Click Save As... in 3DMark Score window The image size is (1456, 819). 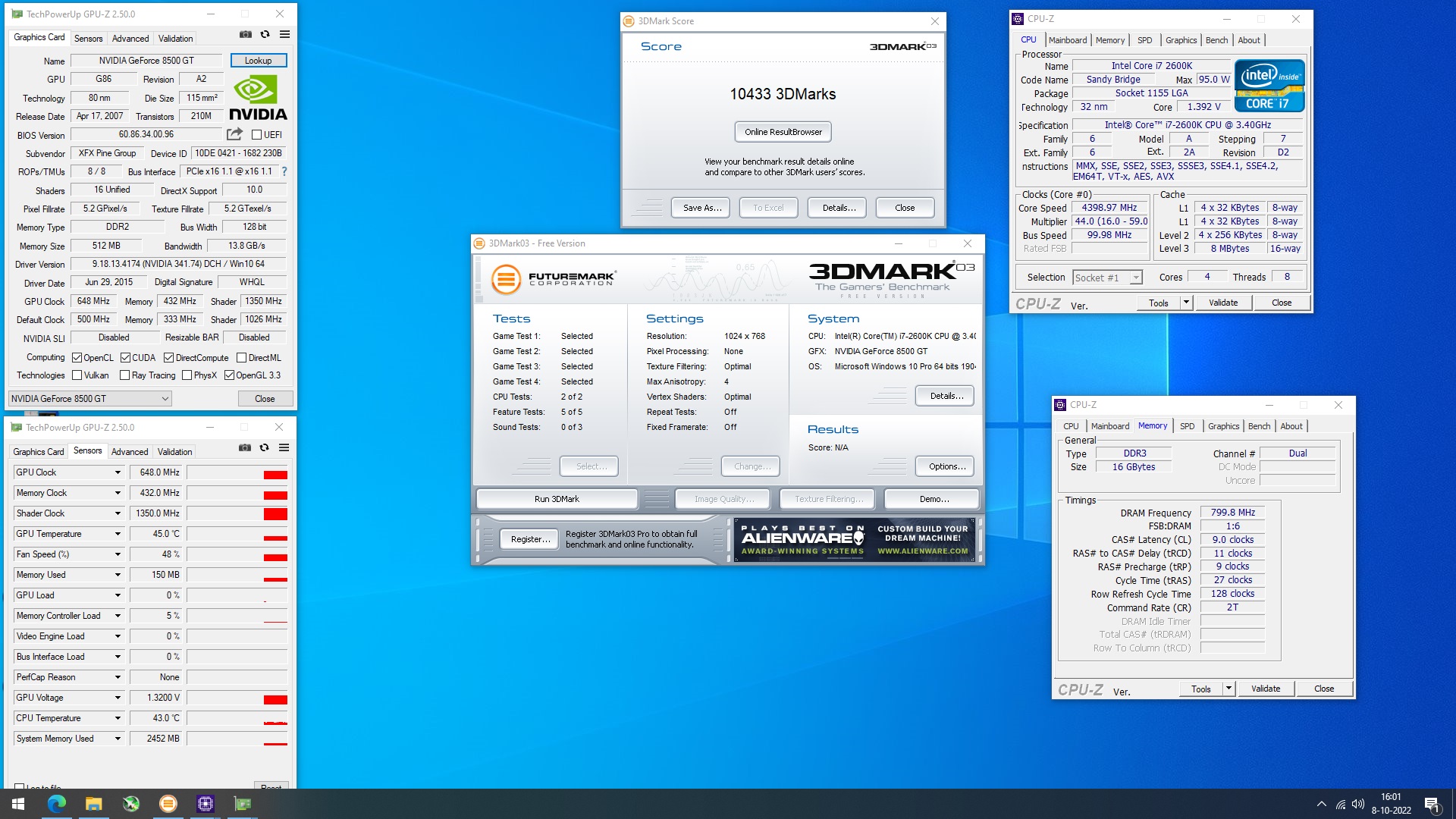701,208
